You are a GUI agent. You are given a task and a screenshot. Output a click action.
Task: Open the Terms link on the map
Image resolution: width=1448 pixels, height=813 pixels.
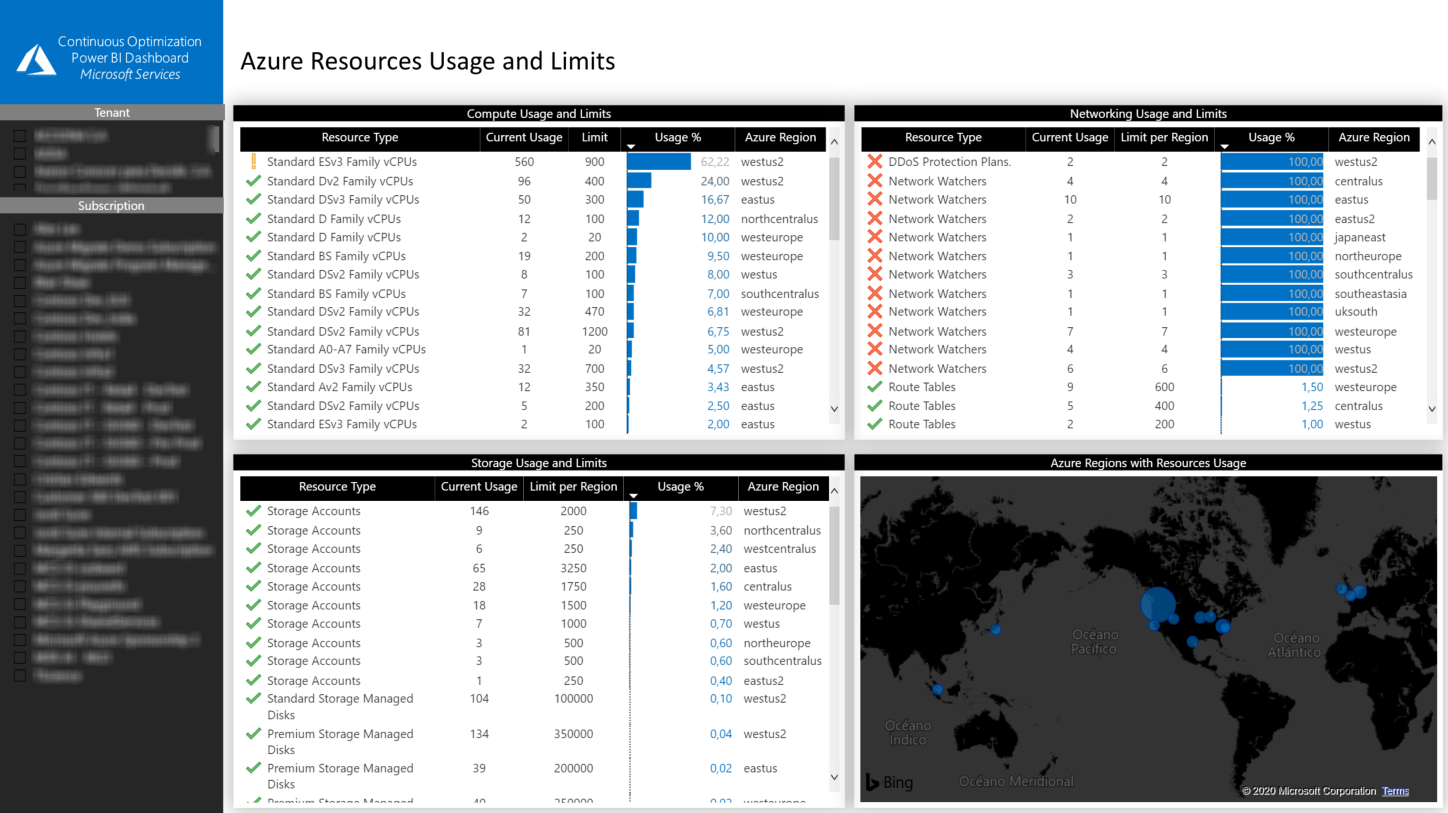pyautogui.click(x=1395, y=791)
